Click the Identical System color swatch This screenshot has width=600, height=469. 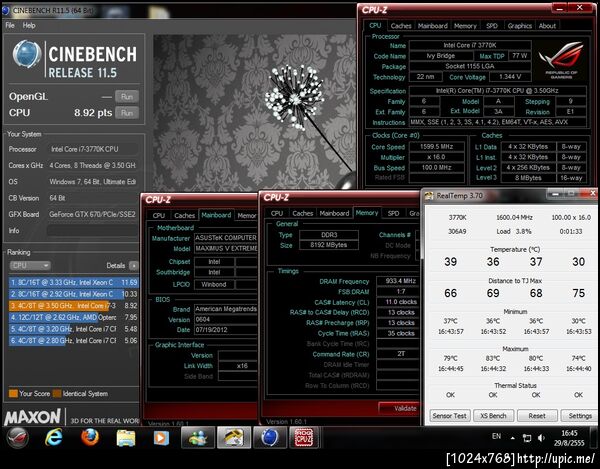tap(57, 394)
